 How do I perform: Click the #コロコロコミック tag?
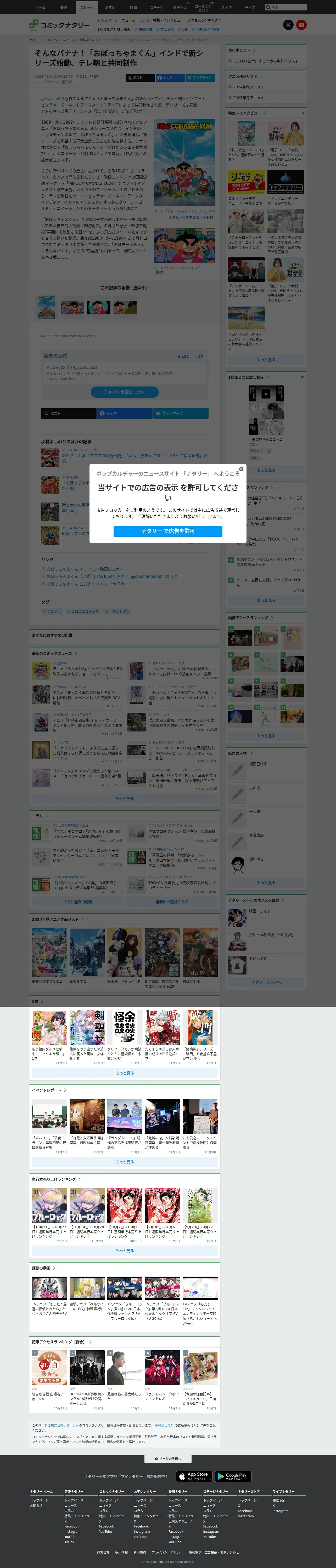click(x=83, y=611)
